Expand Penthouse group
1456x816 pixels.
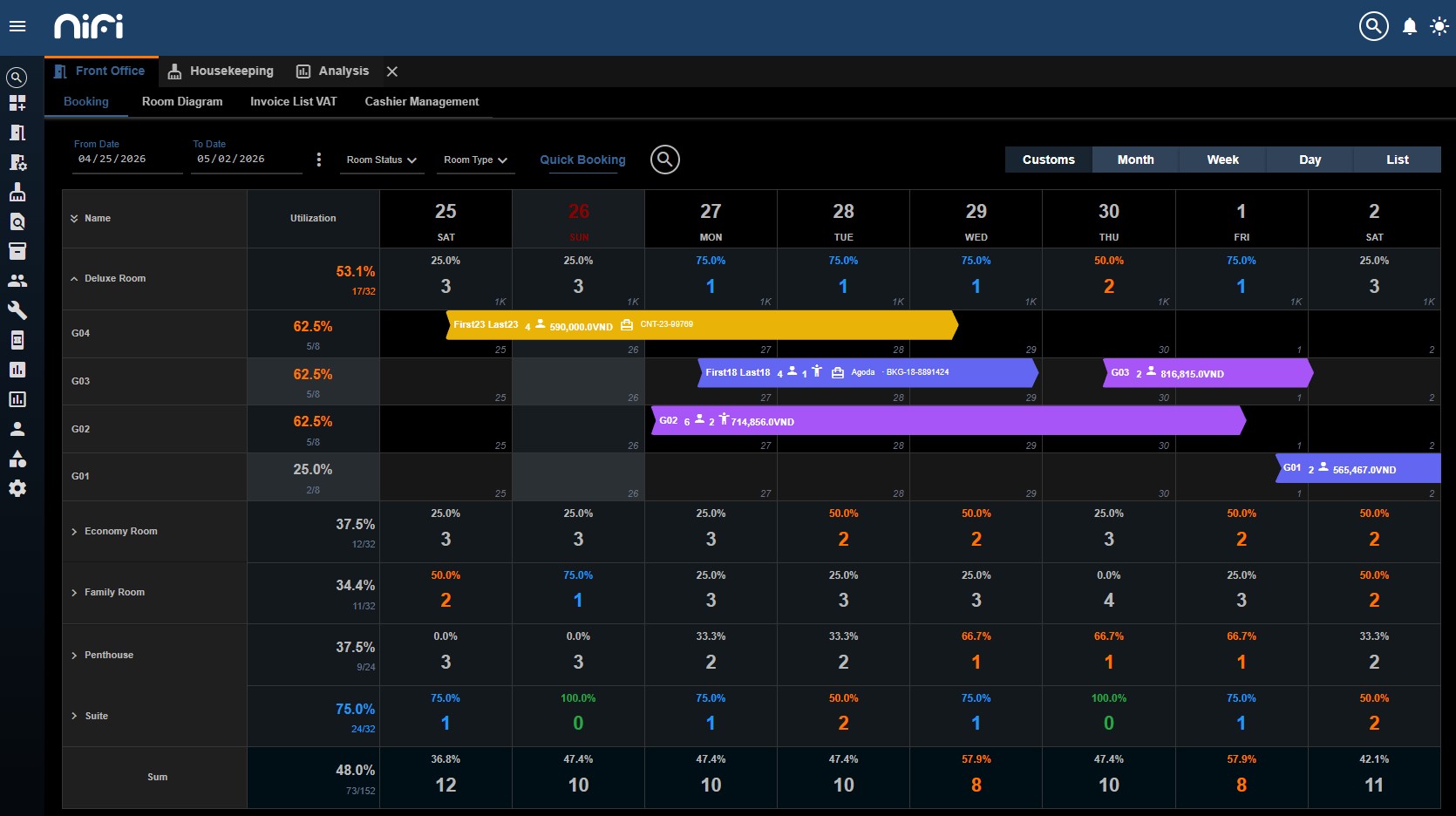click(74, 656)
